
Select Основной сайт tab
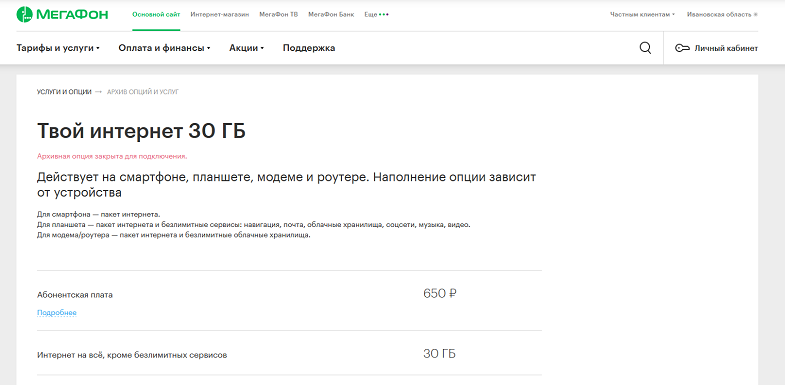click(156, 15)
